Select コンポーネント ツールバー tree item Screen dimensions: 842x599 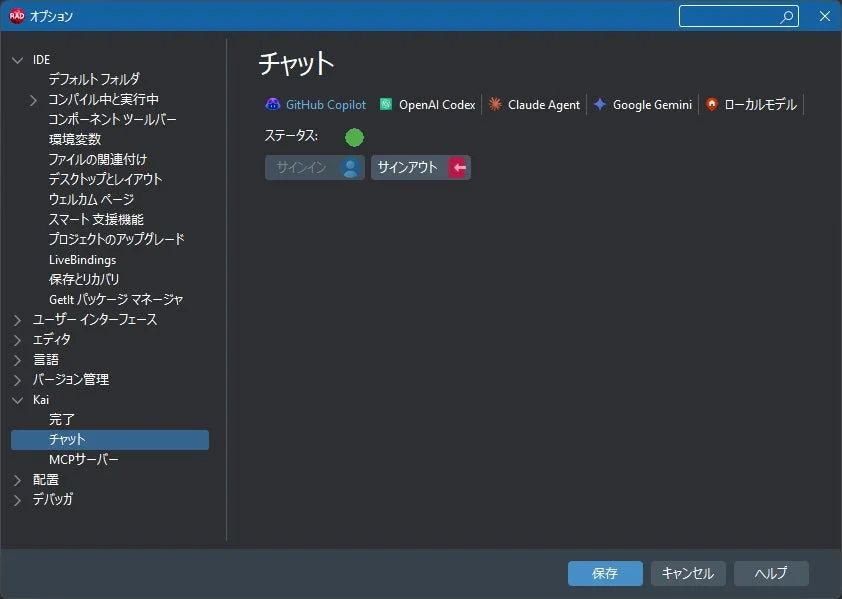pos(112,119)
